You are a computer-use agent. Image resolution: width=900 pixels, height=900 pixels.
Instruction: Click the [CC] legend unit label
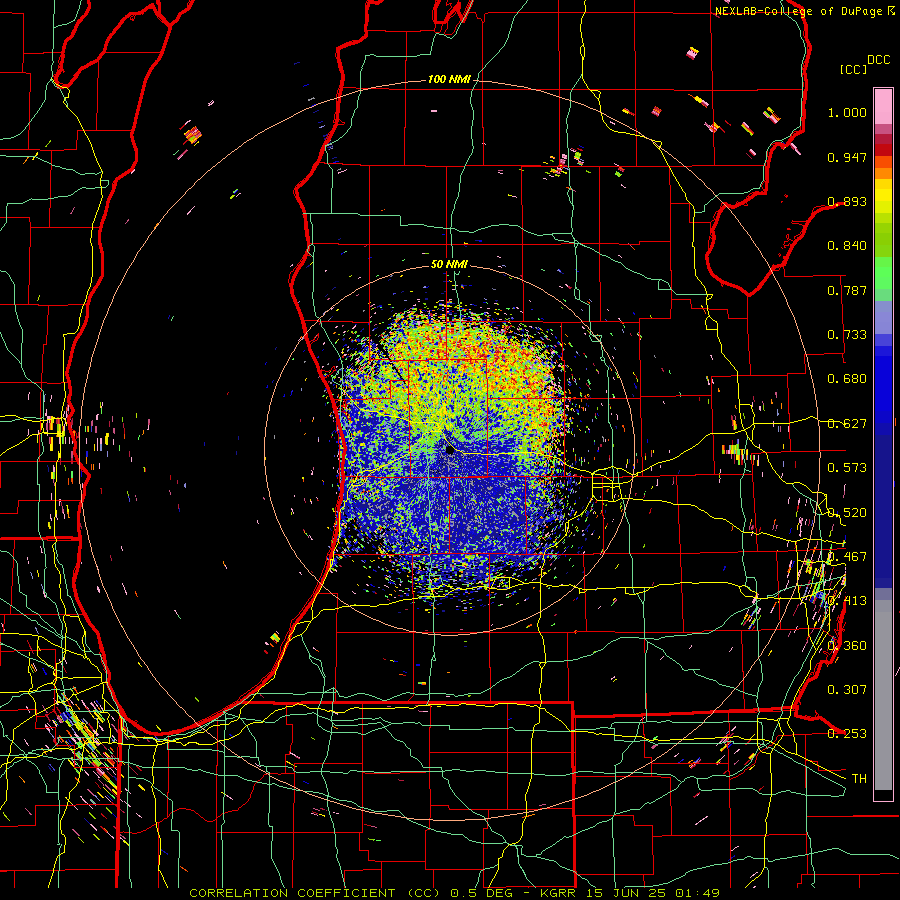pos(854,69)
